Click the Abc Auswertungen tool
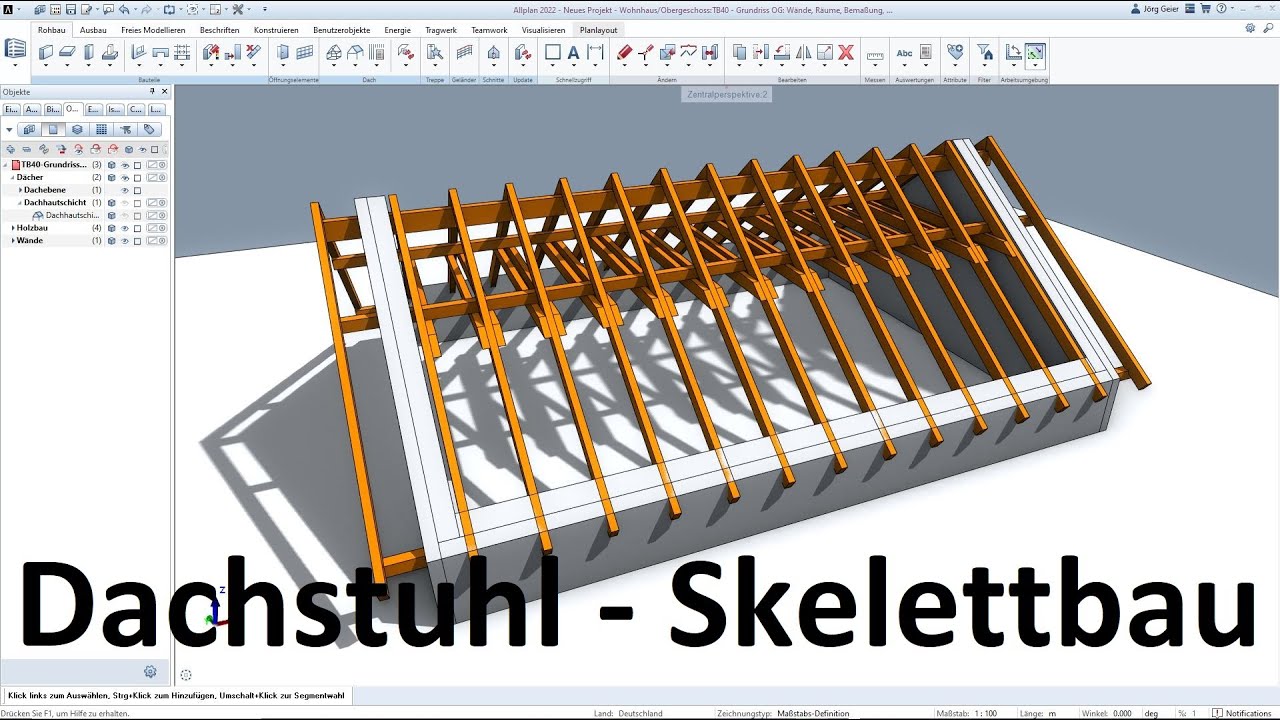This screenshot has height=720, width=1280. (904, 52)
